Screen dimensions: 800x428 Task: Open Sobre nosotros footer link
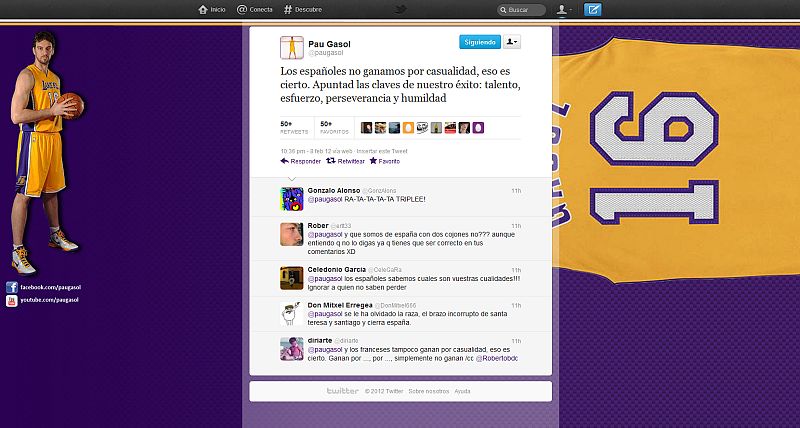[x=428, y=391]
